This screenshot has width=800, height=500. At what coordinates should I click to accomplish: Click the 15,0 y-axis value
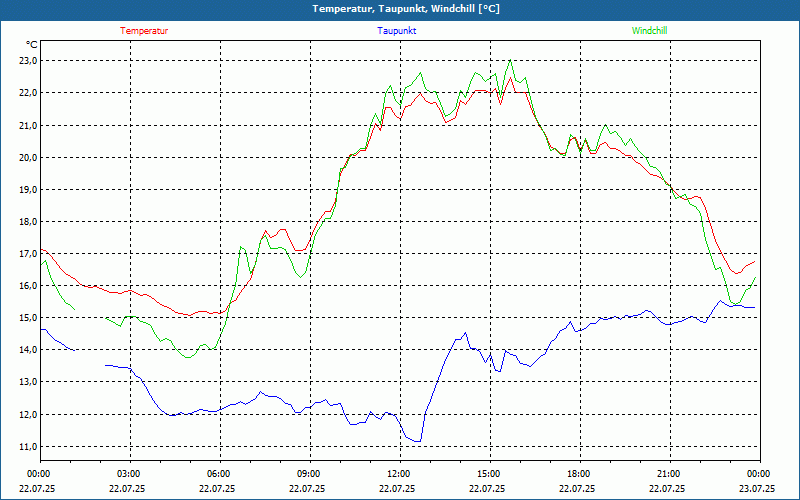point(29,318)
